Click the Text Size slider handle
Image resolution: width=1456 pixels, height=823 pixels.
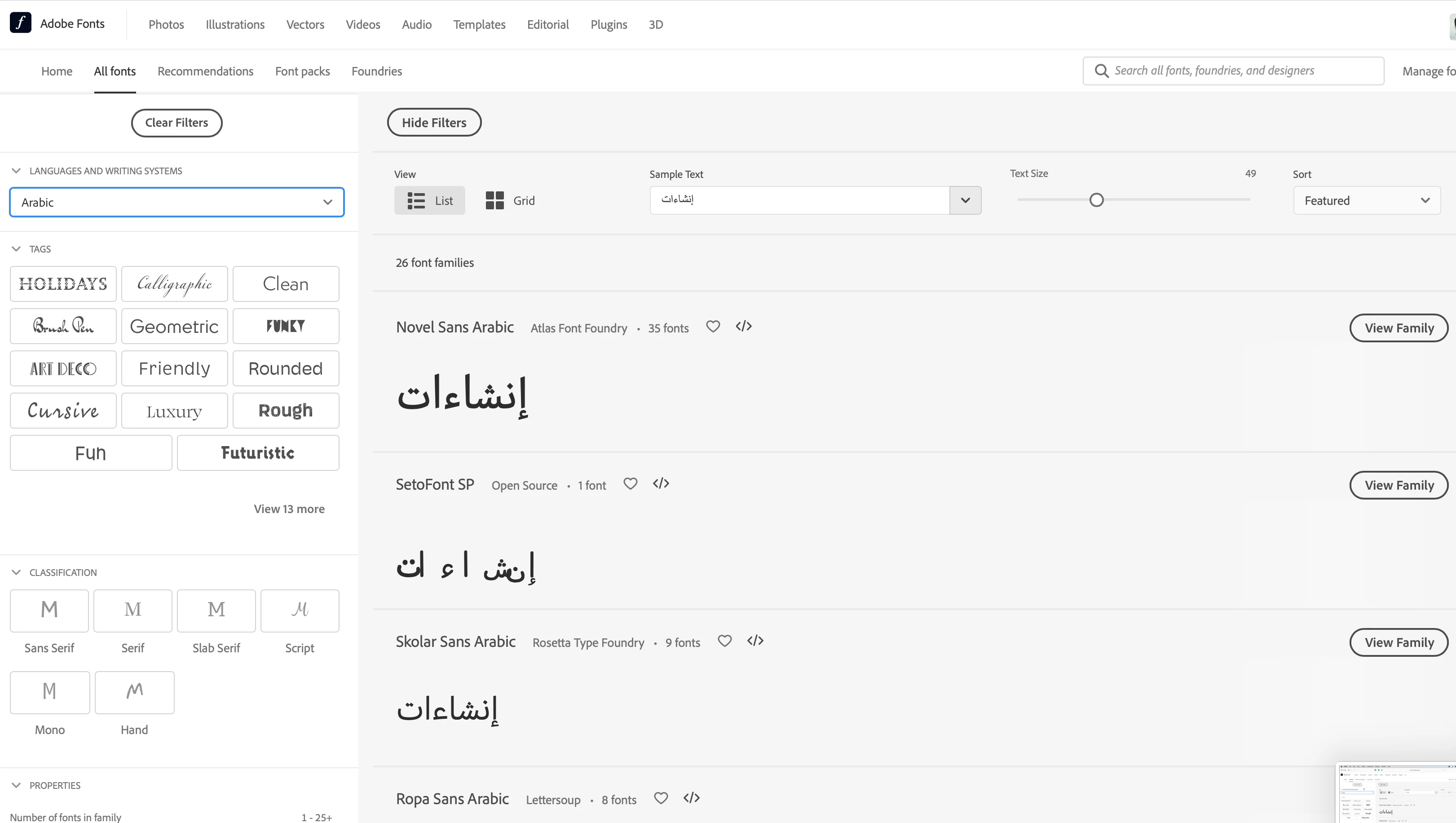(1096, 200)
